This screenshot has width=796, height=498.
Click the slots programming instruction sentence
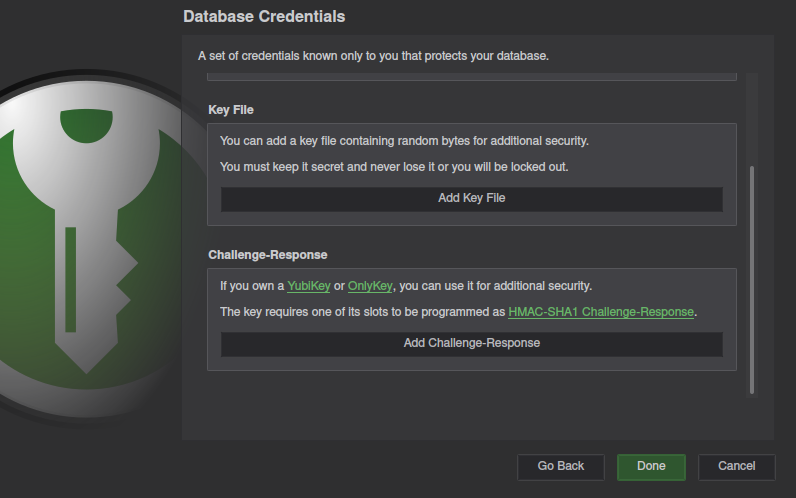coord(458,312)
